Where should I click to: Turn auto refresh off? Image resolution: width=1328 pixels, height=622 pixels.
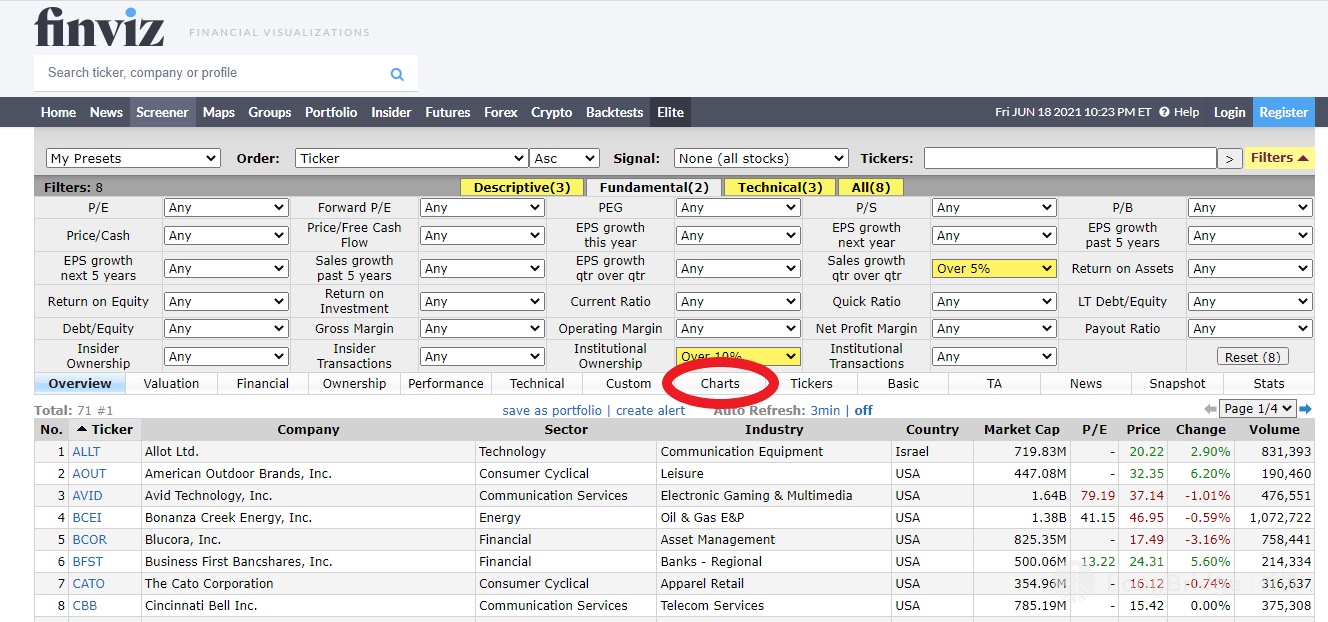click(x=863, y=410)
